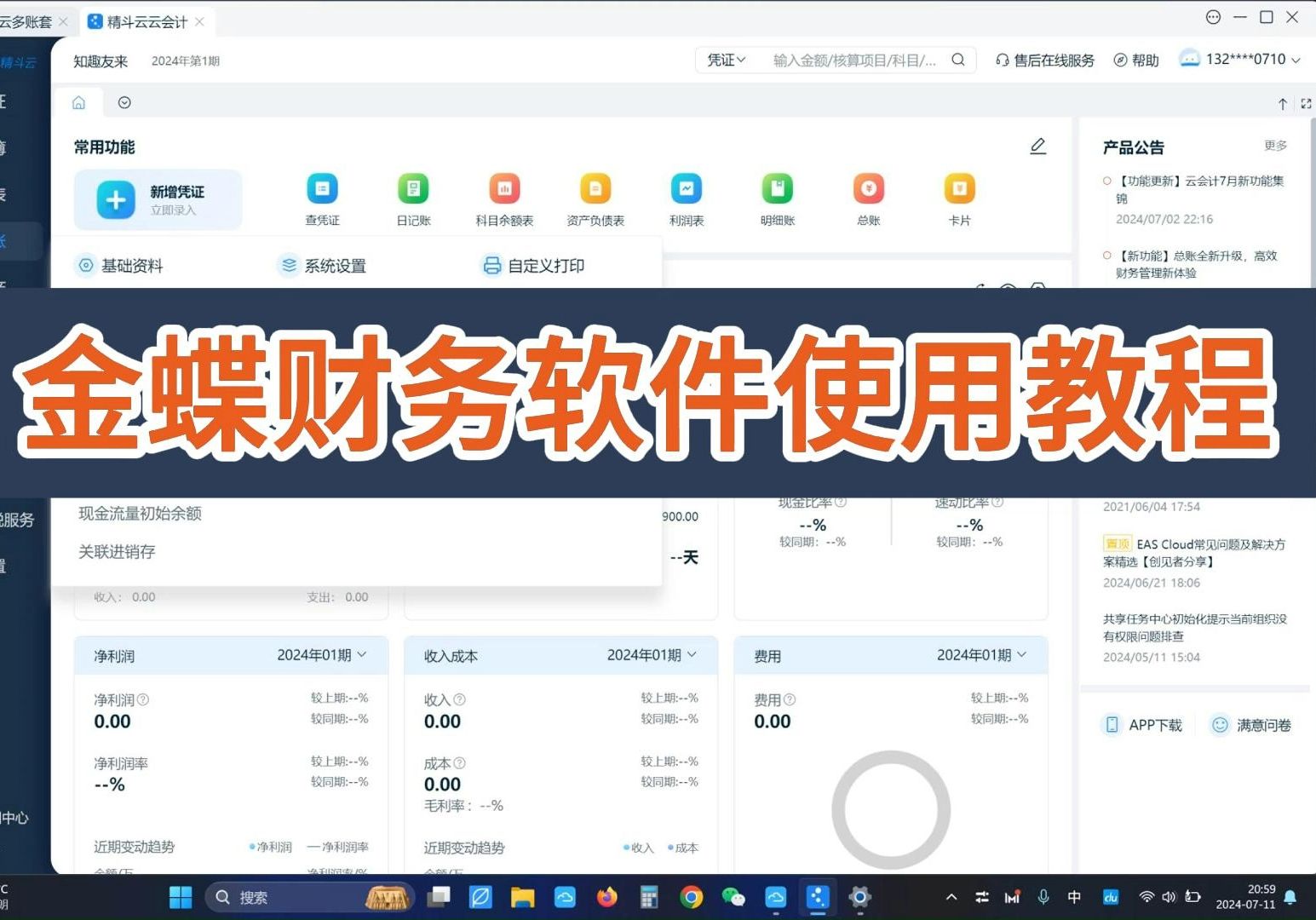Click the help icon beside 收入
This screenshot has width=1316, height=920.
459,699
